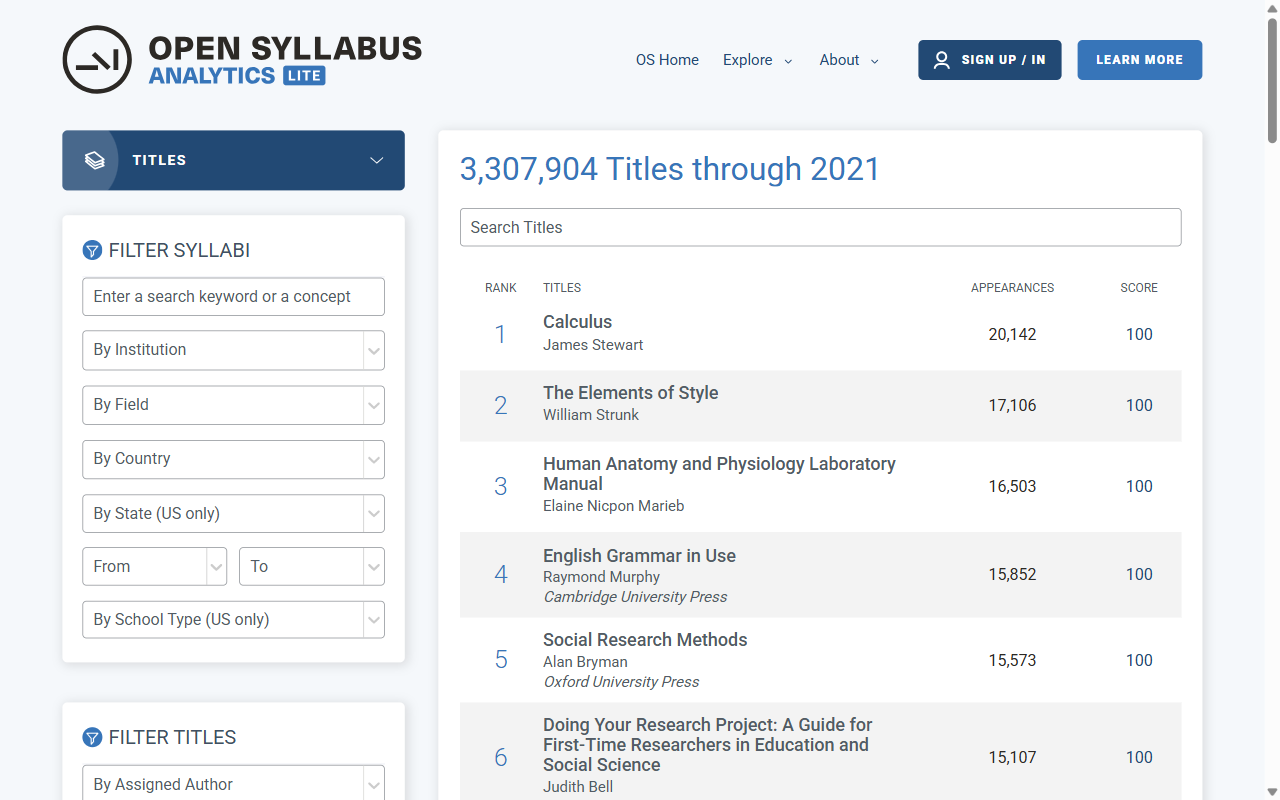Open the By Institution dropdown
The width and height of the screenshot is (1280, 800).
[233, 350]
